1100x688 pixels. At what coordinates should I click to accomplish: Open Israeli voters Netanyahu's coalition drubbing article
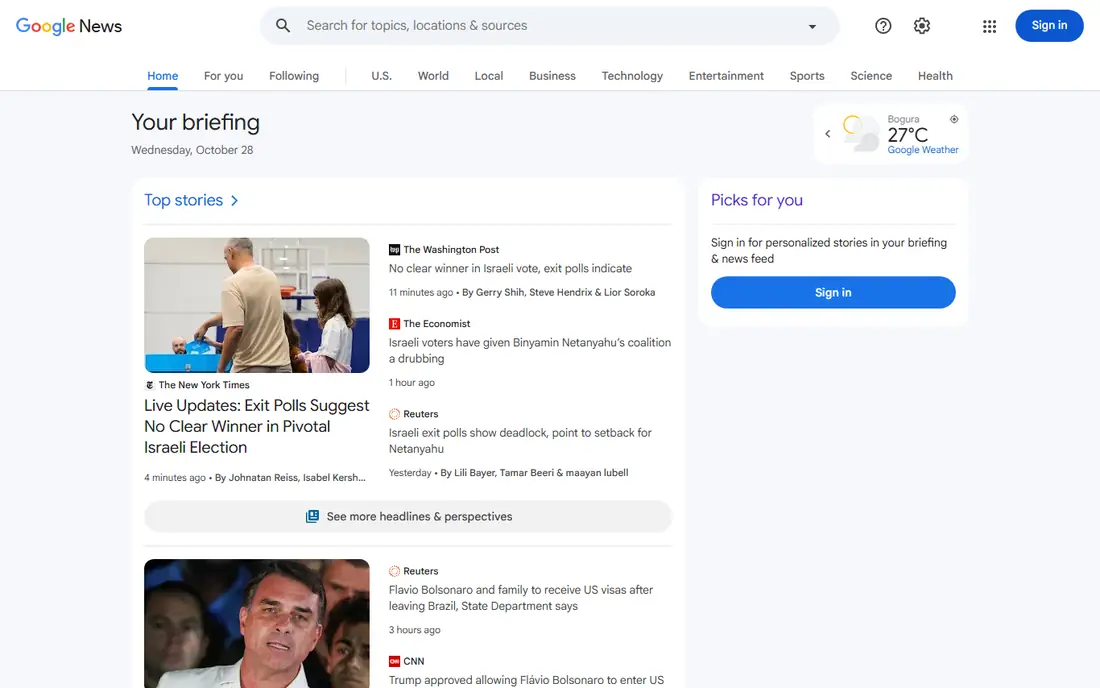pyautogui.click(x=530, y=351)
